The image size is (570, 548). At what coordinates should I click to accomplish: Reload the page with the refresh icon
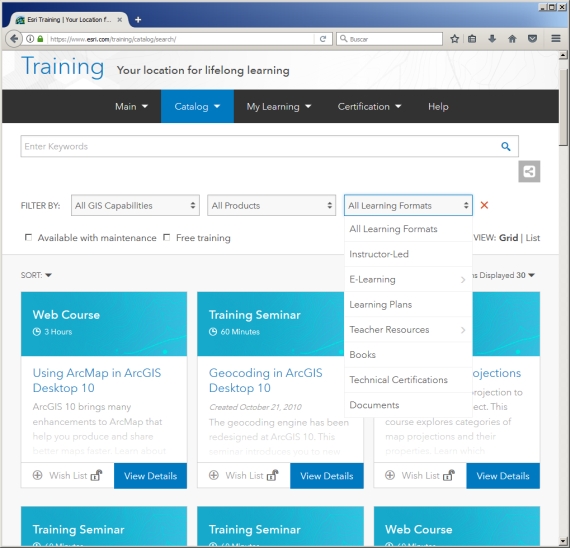[322, 39]
